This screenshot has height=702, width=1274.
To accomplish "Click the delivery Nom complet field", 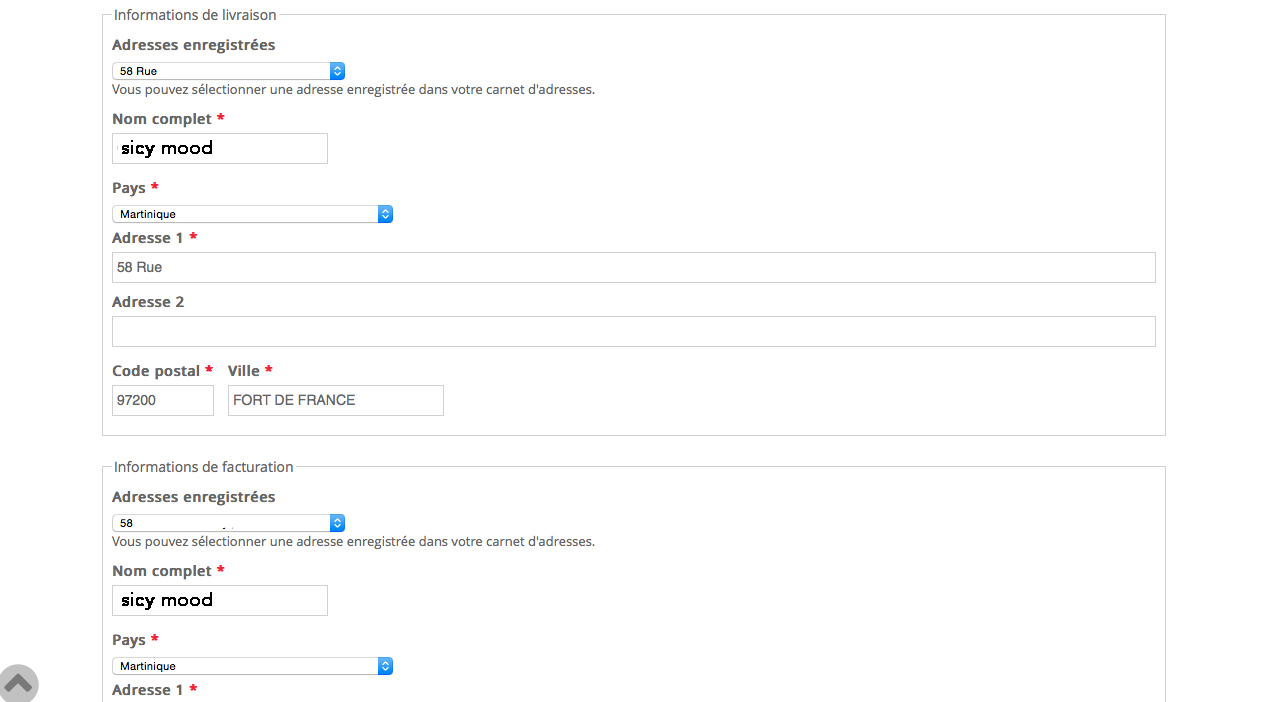I will click(220, 149).
